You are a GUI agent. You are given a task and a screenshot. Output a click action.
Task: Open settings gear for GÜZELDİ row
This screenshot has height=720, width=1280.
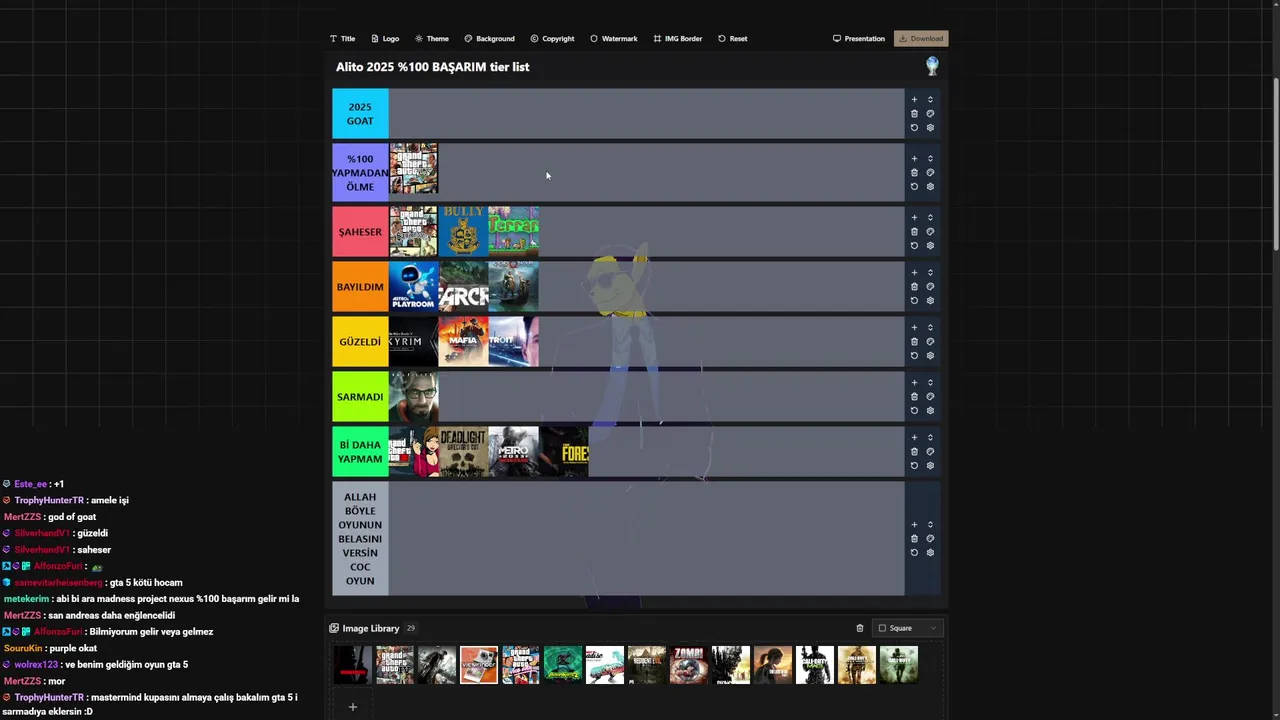[x=930, y=356]
